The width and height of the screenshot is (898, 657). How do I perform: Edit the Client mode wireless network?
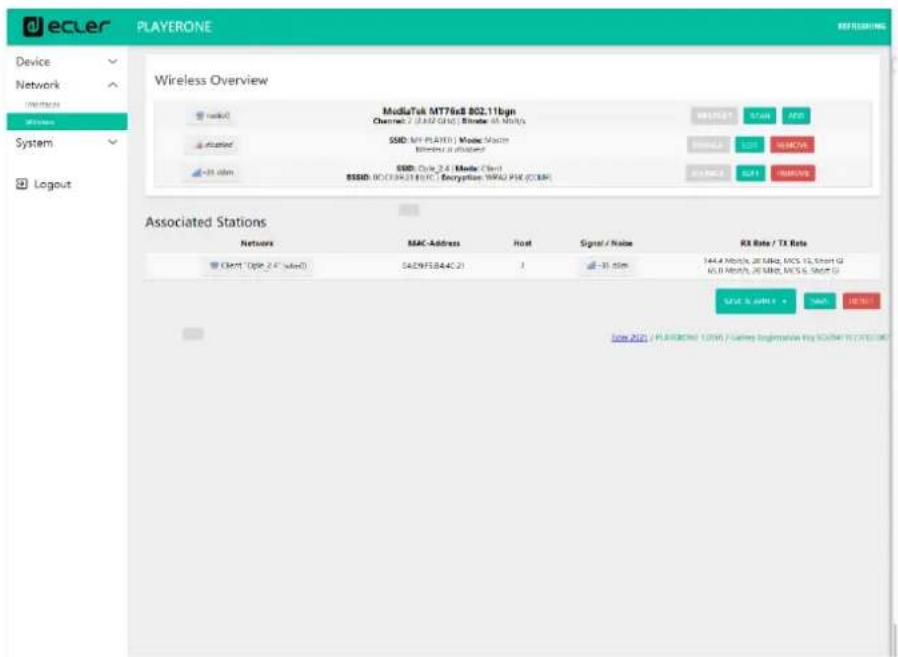click(x=750, y=173)
